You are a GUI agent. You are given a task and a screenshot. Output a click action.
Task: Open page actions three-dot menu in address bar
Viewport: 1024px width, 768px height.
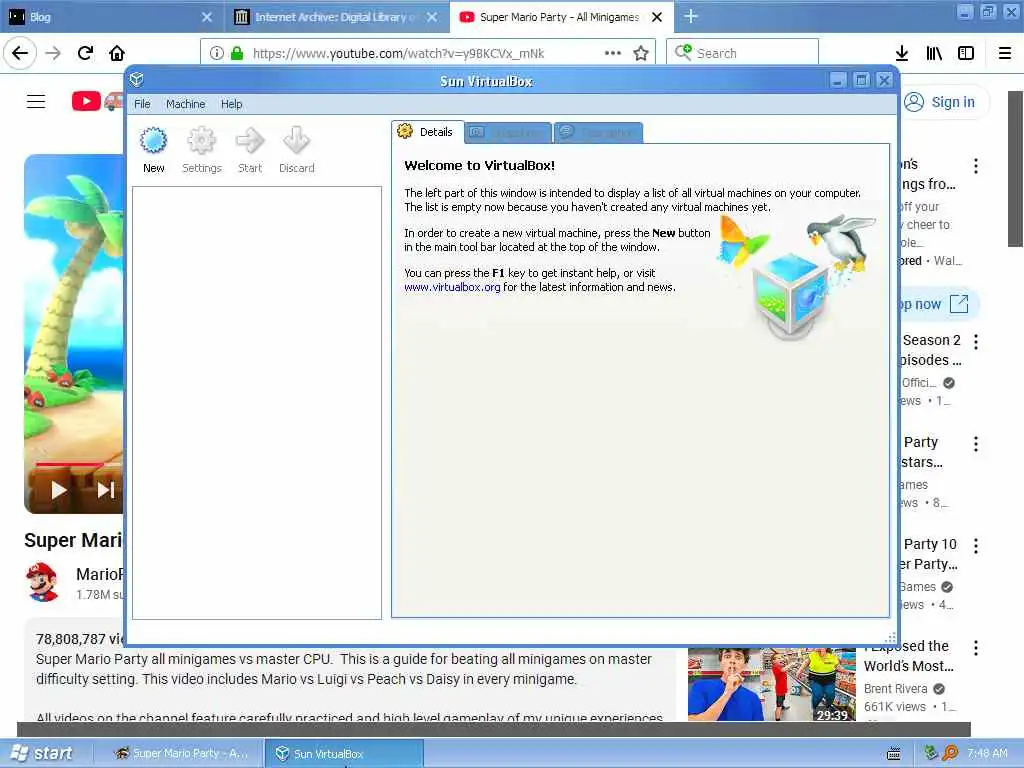(x=613, y=53)
